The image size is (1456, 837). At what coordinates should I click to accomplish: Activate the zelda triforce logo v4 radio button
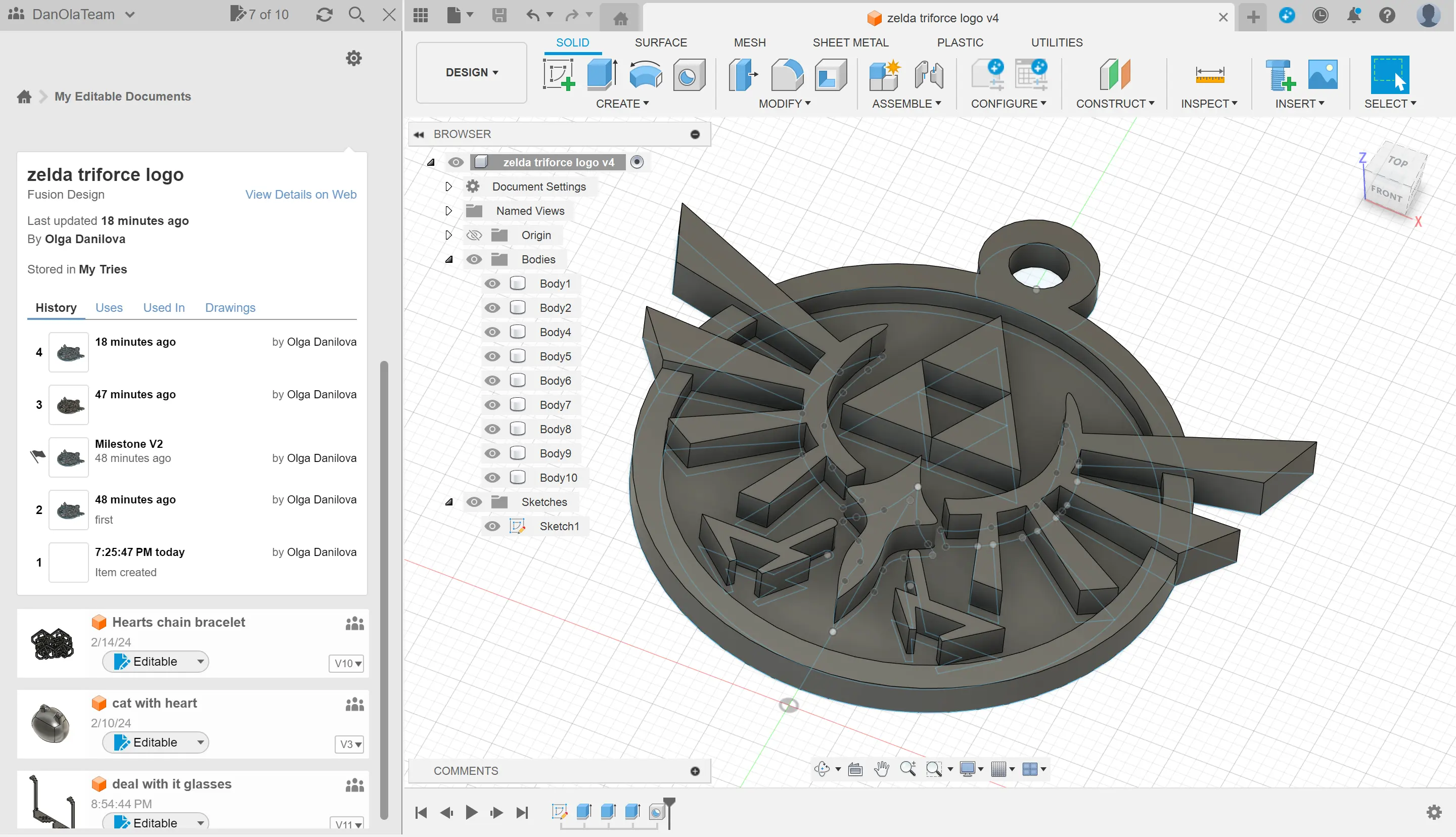coord(637,162)
